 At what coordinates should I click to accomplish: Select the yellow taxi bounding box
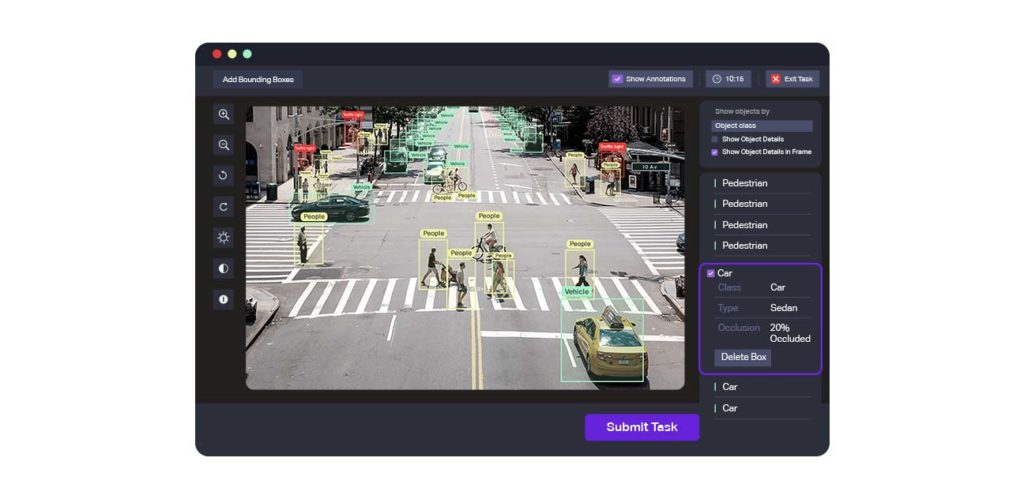pyautogui.click(x=602, y=340)
